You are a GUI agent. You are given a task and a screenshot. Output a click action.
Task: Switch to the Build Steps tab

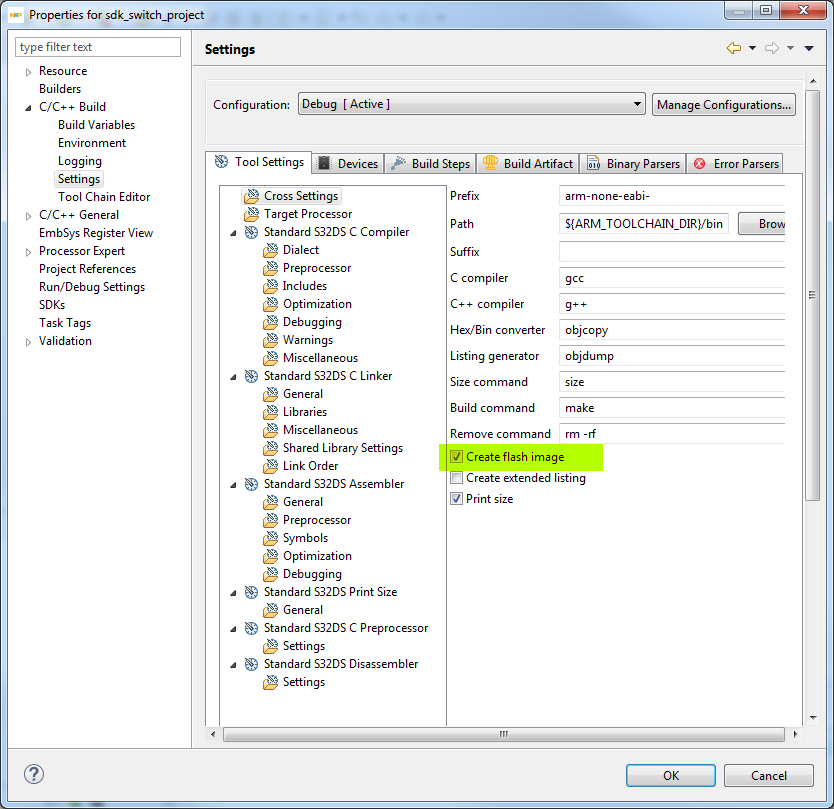pos(430,163)
